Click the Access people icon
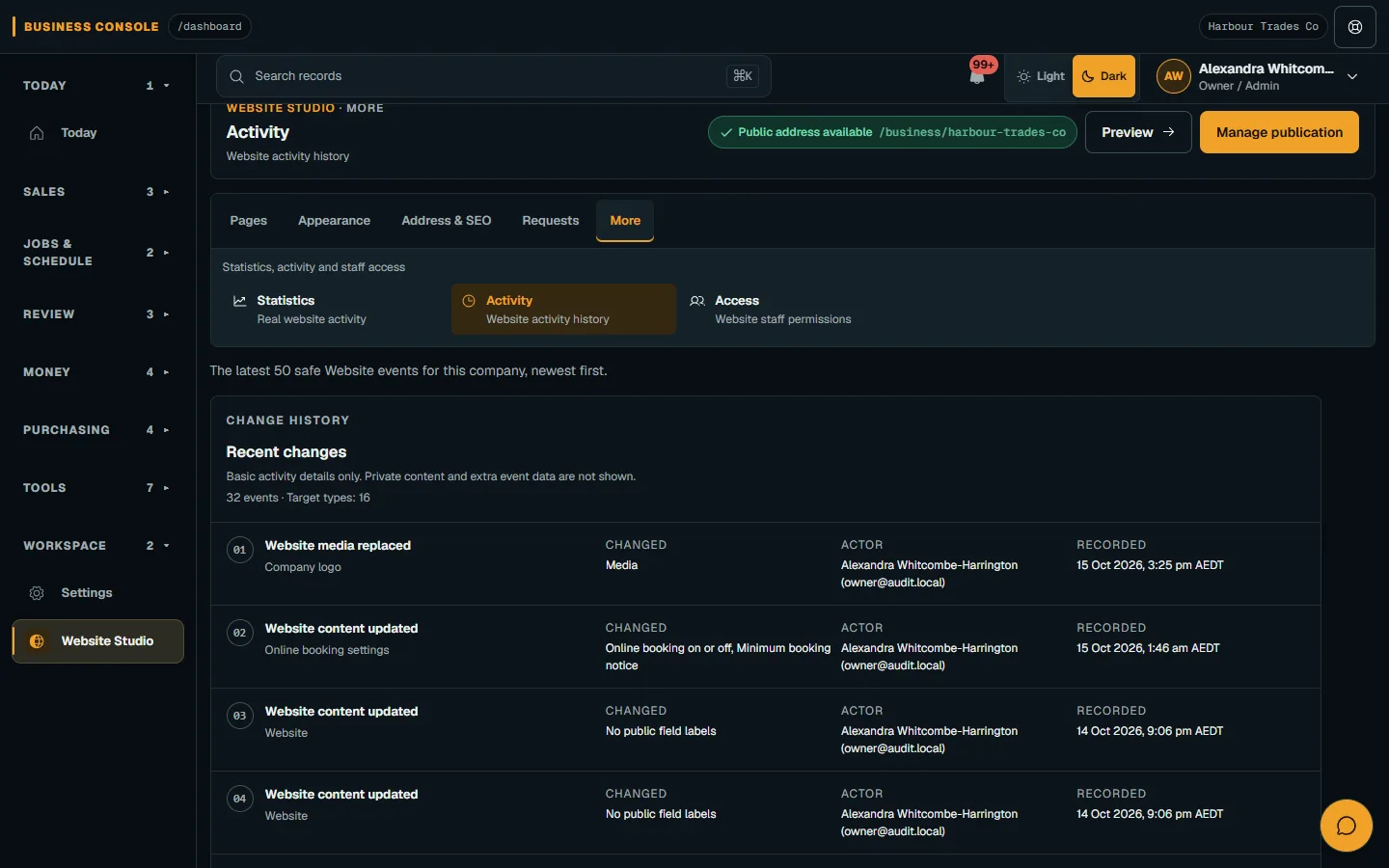 697,301
